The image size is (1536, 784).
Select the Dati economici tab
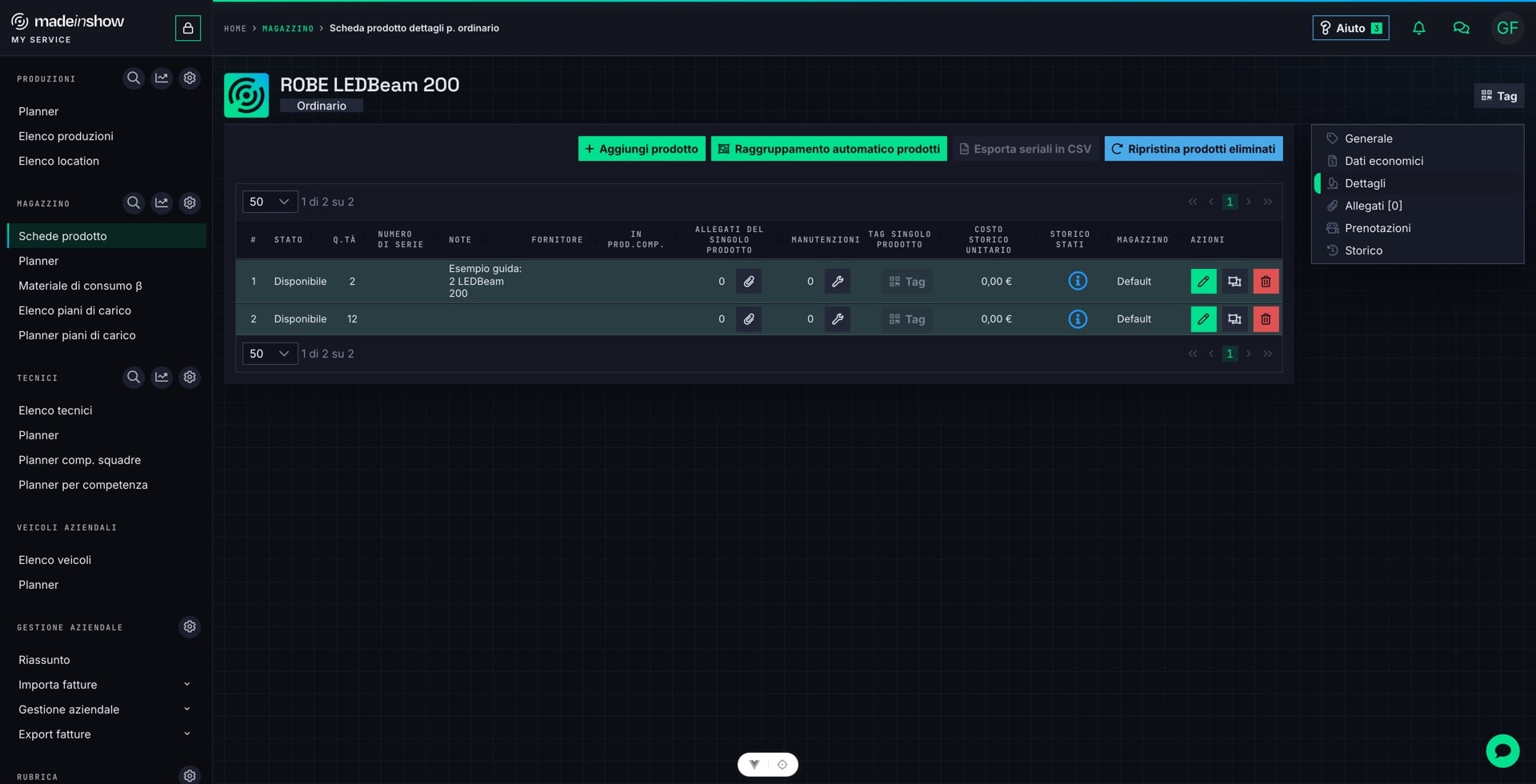click(1418, 161)
